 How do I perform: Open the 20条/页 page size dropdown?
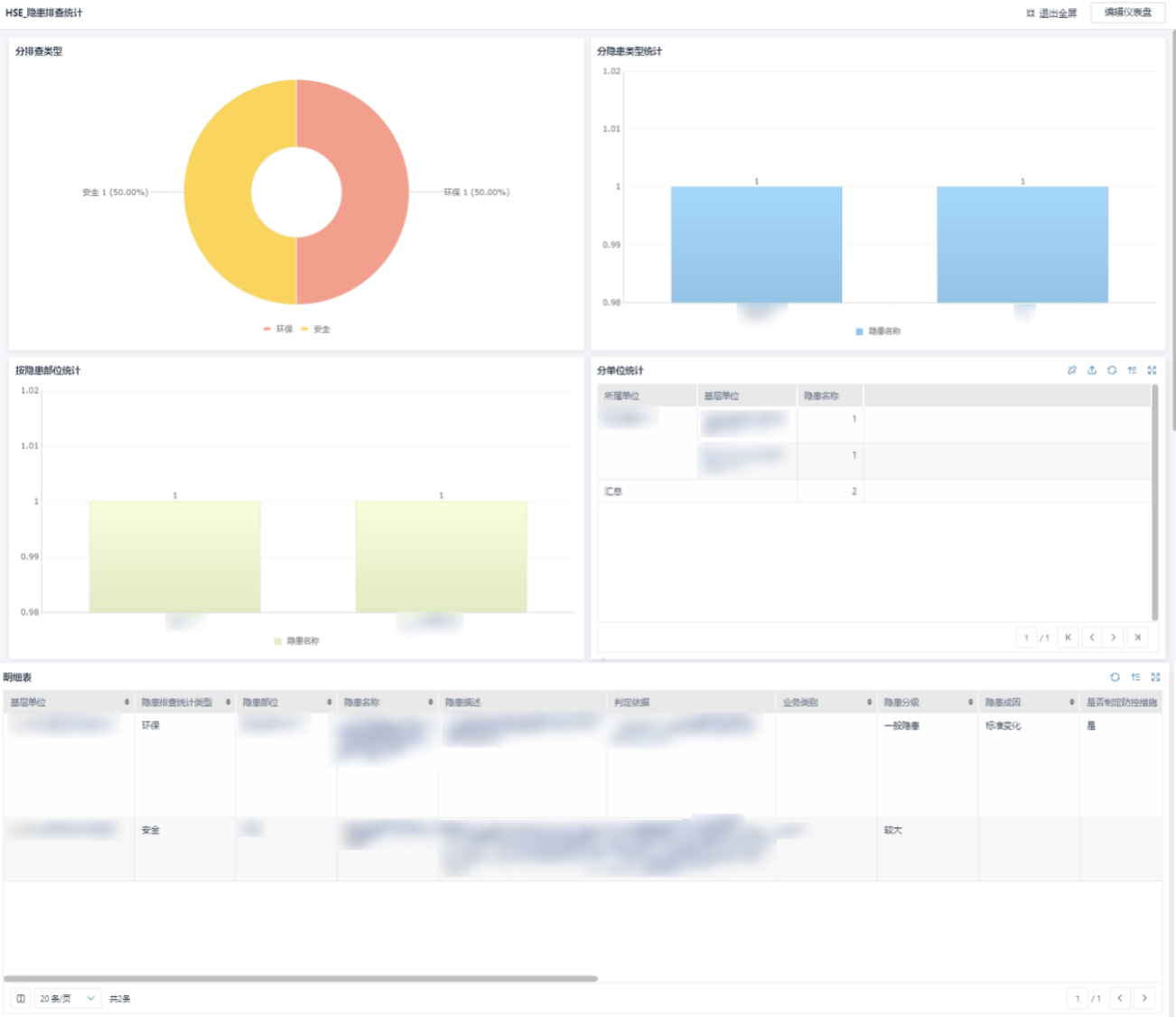pyautogui.click(x=68, y=998)
